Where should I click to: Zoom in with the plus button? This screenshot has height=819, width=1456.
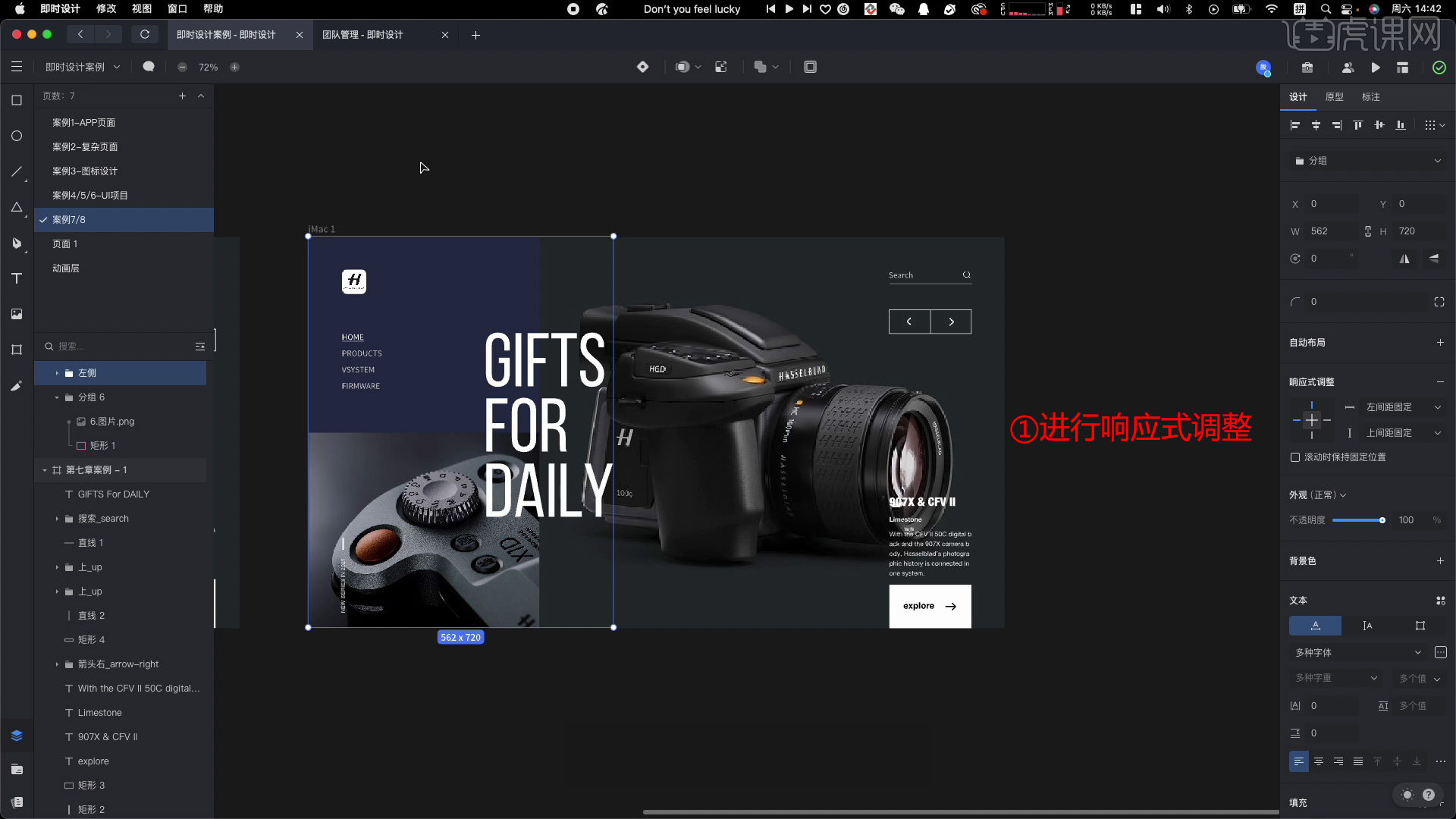pos(234,67)
